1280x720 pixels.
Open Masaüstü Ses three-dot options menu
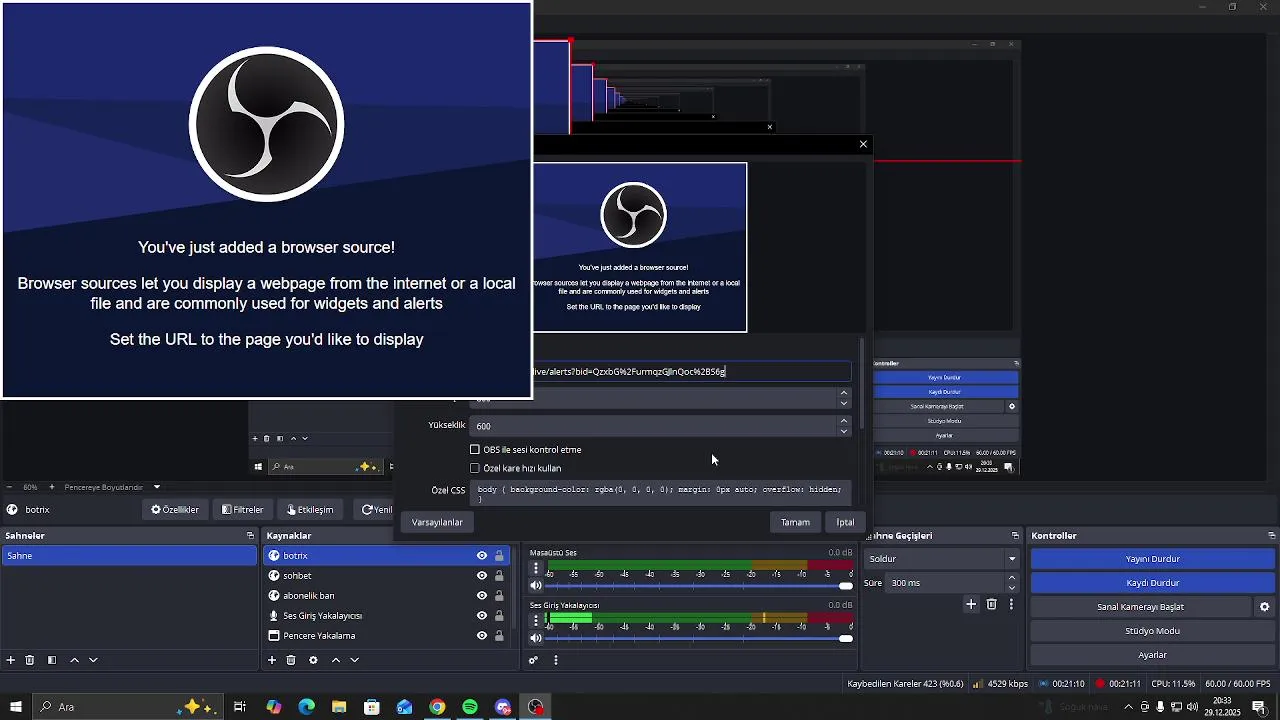[536, 568]
